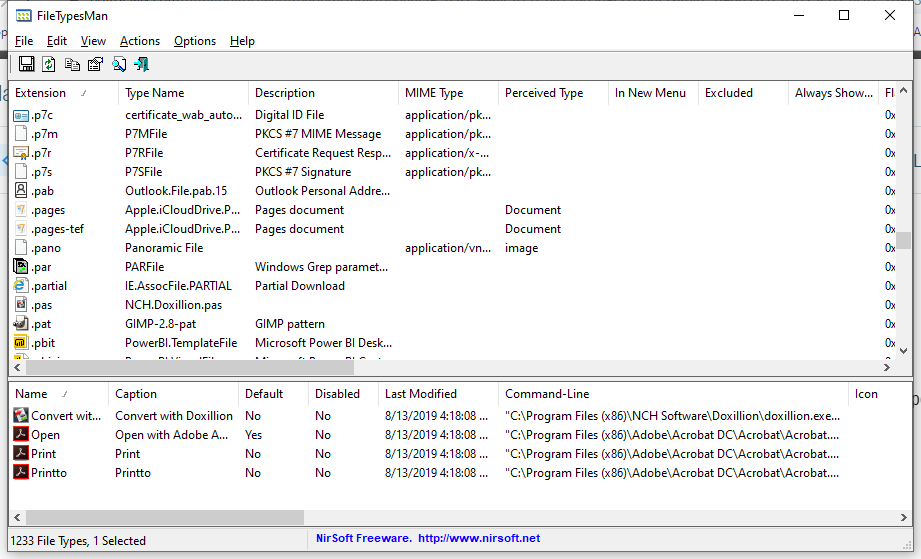
Task: Click the Command-Line column header
Action: click(x=673, y=394)
